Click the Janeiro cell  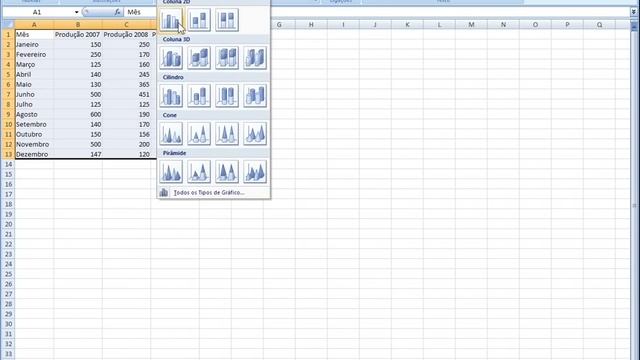click(34, 44)
